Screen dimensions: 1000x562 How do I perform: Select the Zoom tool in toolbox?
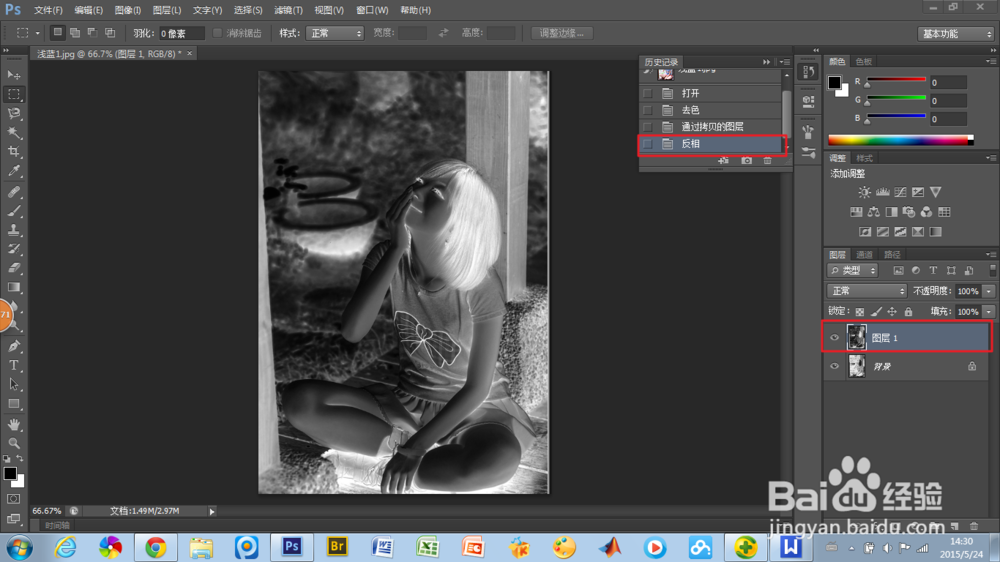point(14,443)
